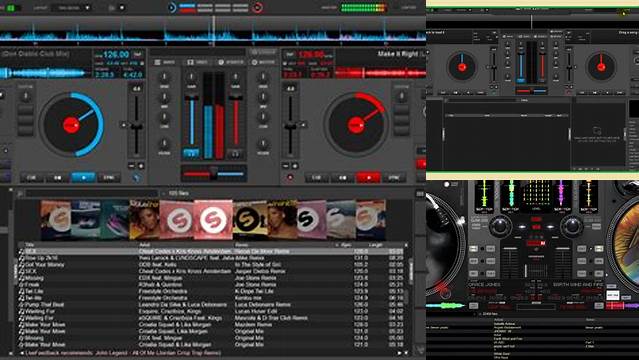The width and height of the screenshot is (639, 360).
Task: Click the red right deck indicator icon top center
Action: pos(257,7)
